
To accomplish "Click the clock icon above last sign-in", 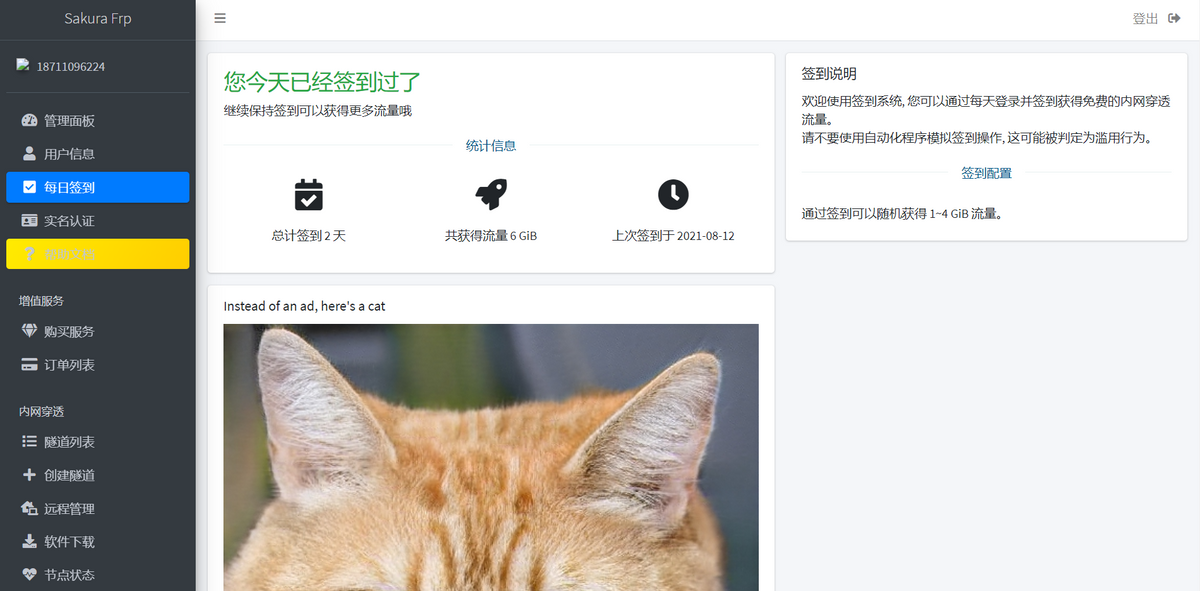I will (x=673, y=194).
